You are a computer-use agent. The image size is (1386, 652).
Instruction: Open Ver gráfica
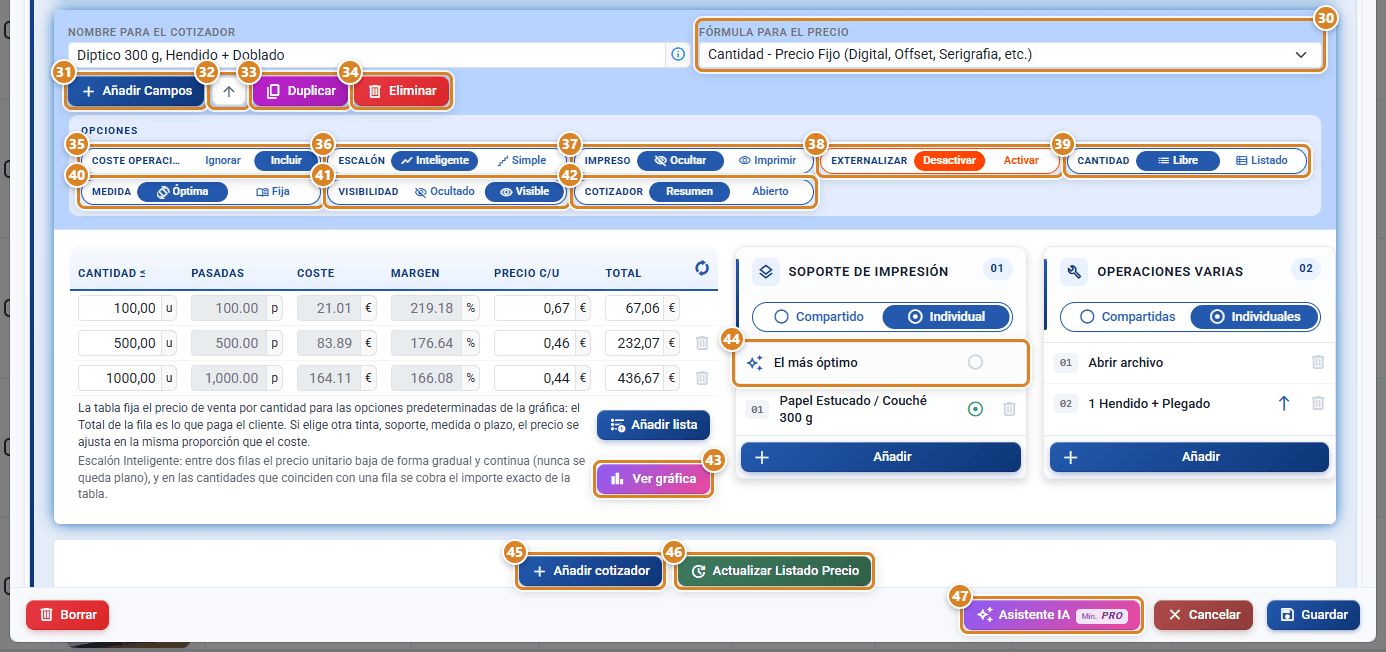[x=654, y=479]
